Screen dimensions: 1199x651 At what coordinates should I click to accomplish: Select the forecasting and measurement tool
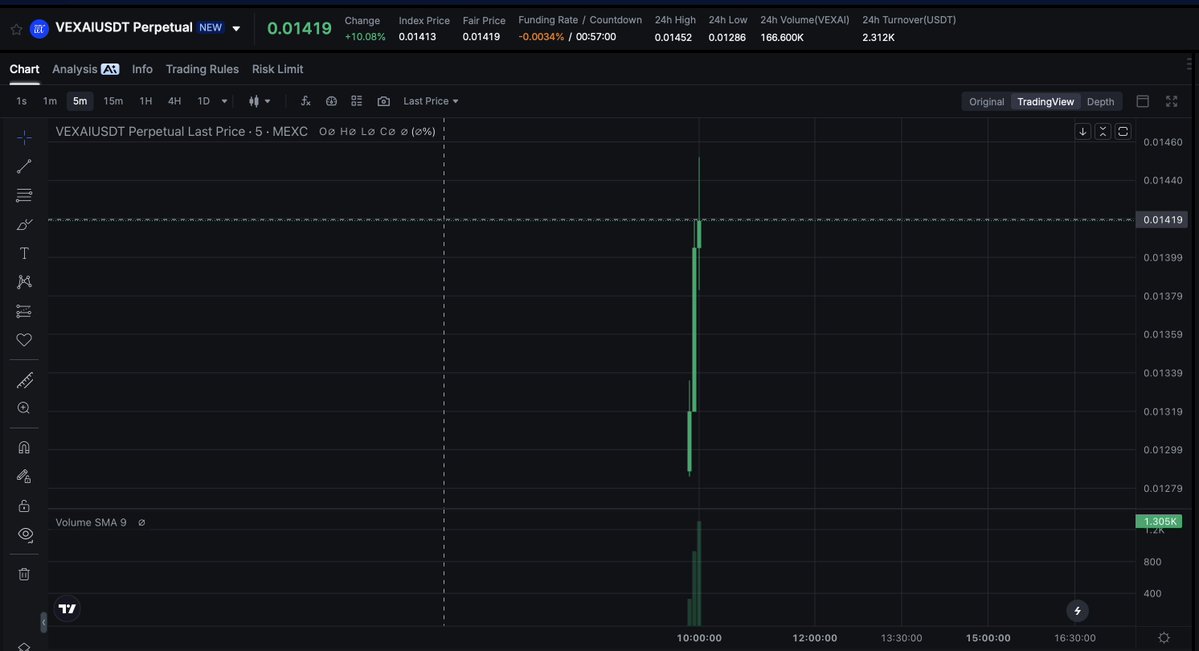point(24,311)
